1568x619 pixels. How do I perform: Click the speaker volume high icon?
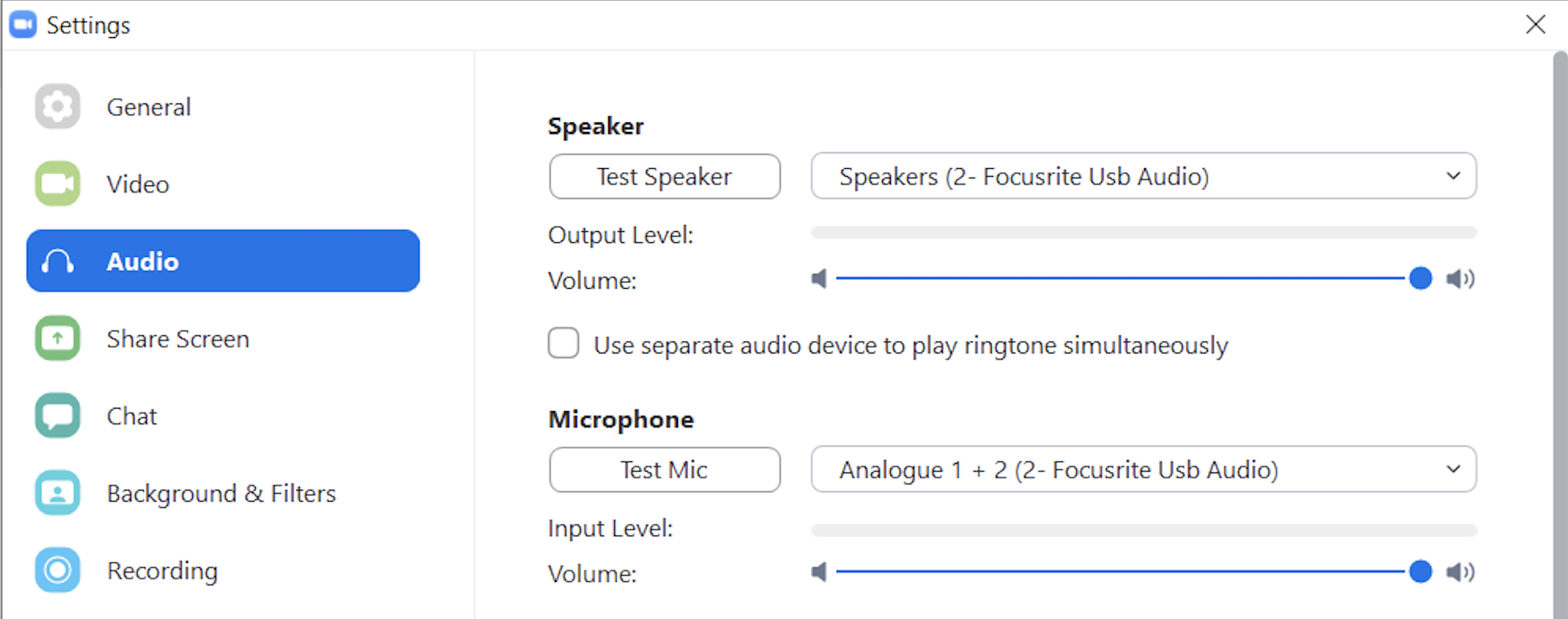(x=1460, y=278)
